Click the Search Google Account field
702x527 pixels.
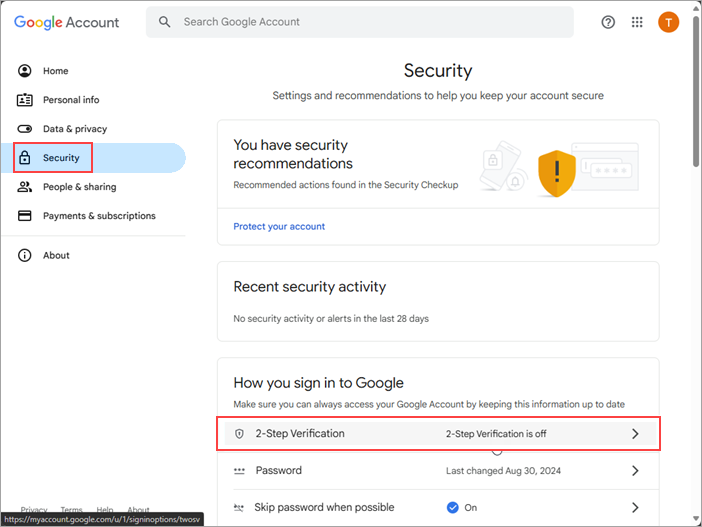(370, 22)
